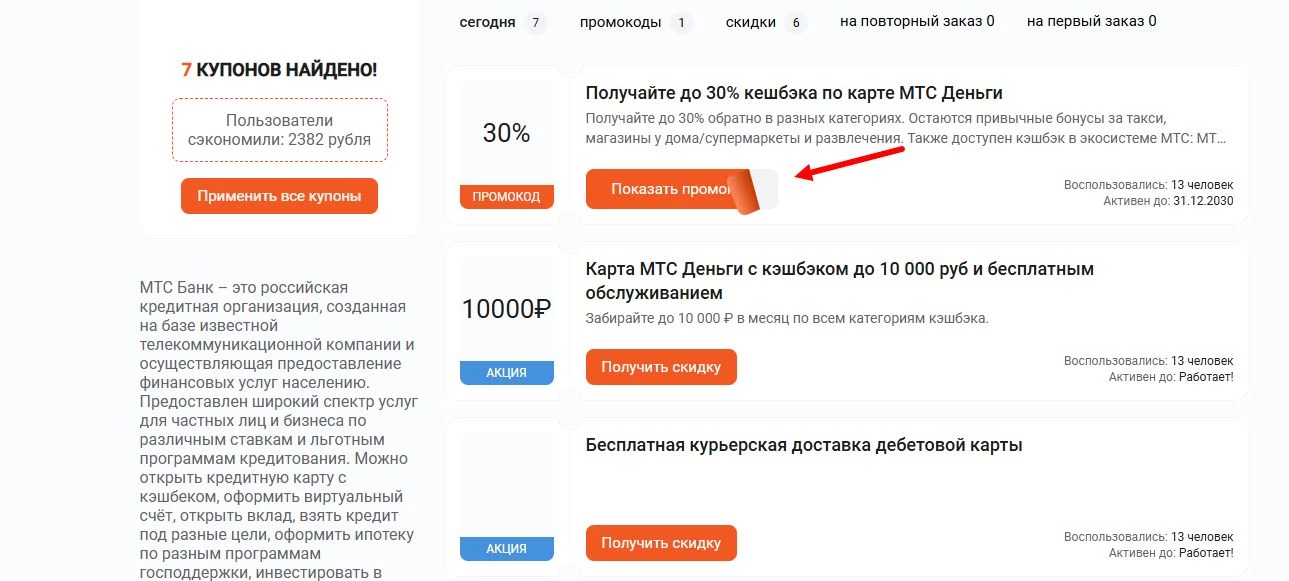Click the 30% coupon value thumbnail
Viewport: 1289px width, 581px height.
506,132
